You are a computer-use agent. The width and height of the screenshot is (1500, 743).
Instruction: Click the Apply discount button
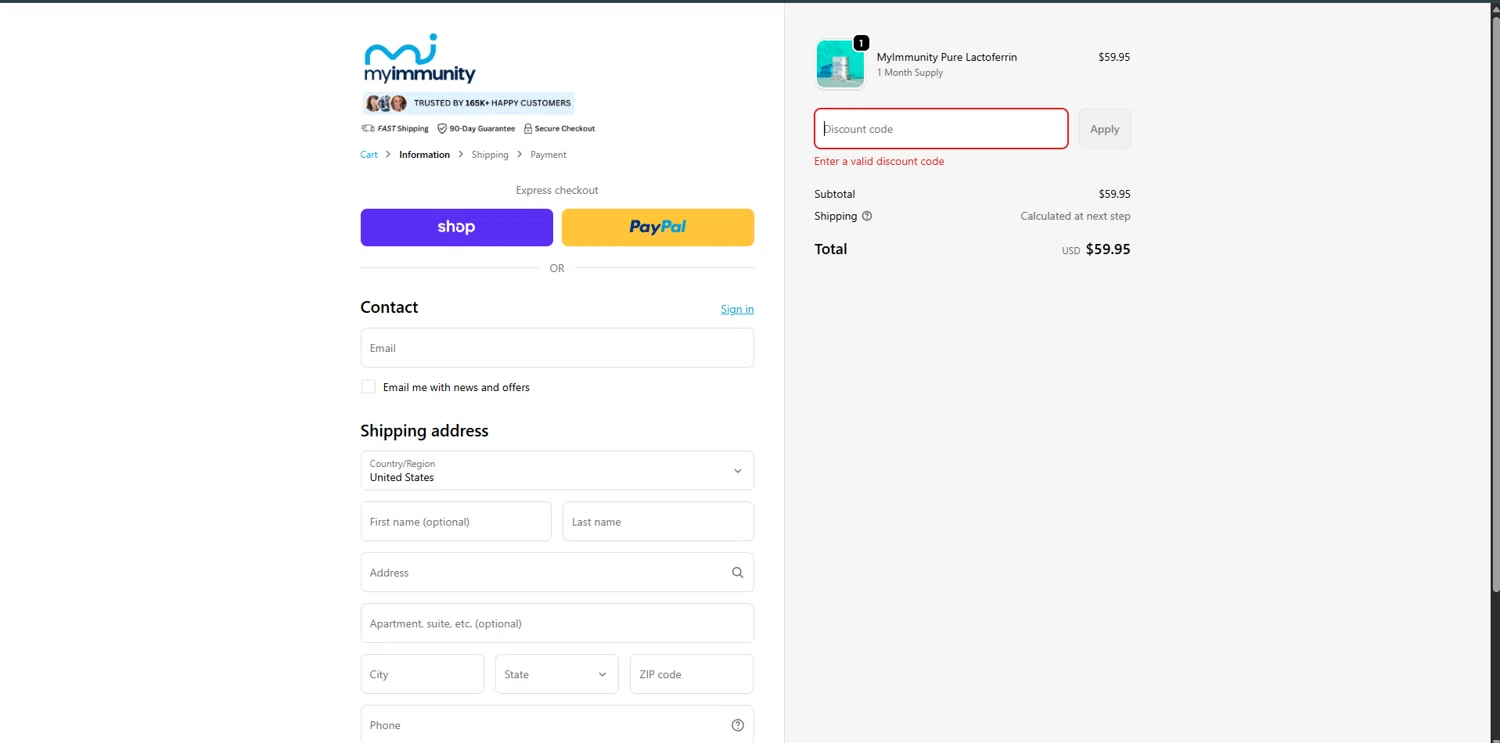1104,129
